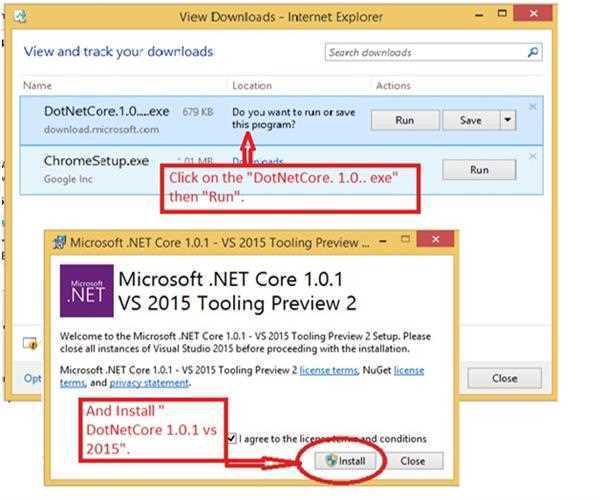Run ChromeSetup.exe from the downloads list
The image size is (600, 500).
click(479, 170)
